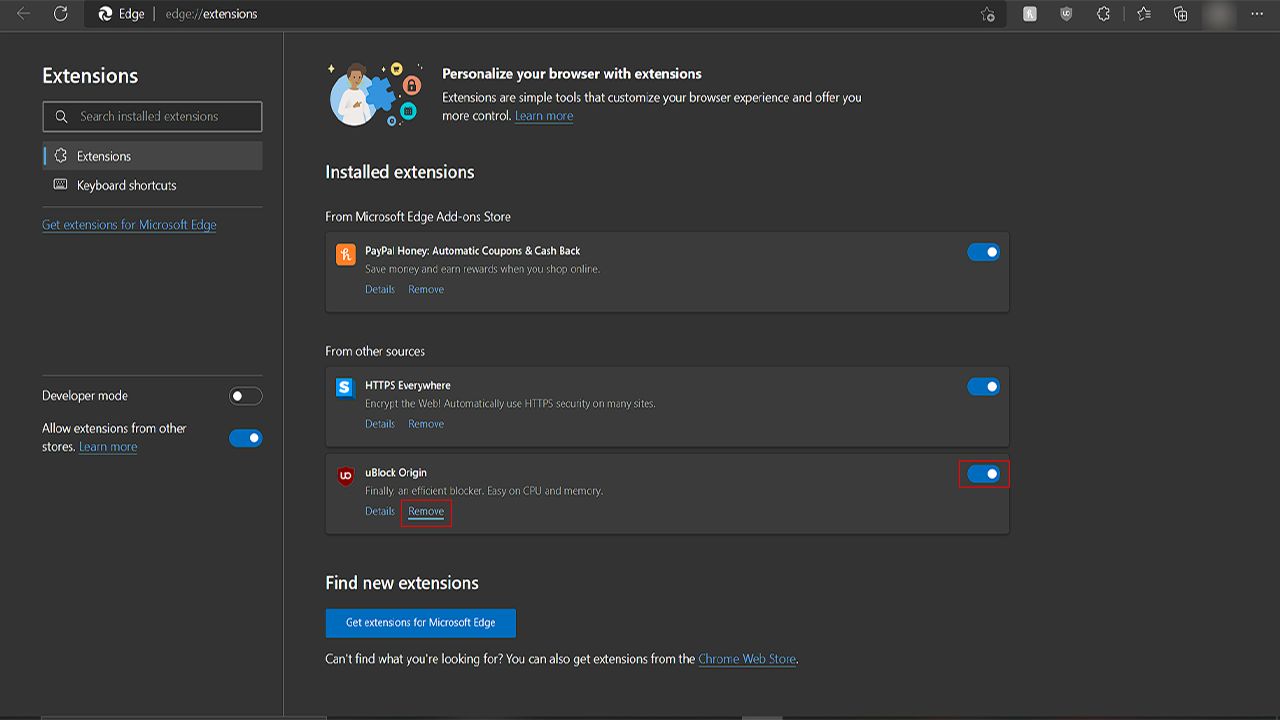Open the Favorites list icon

point(1144,14)
